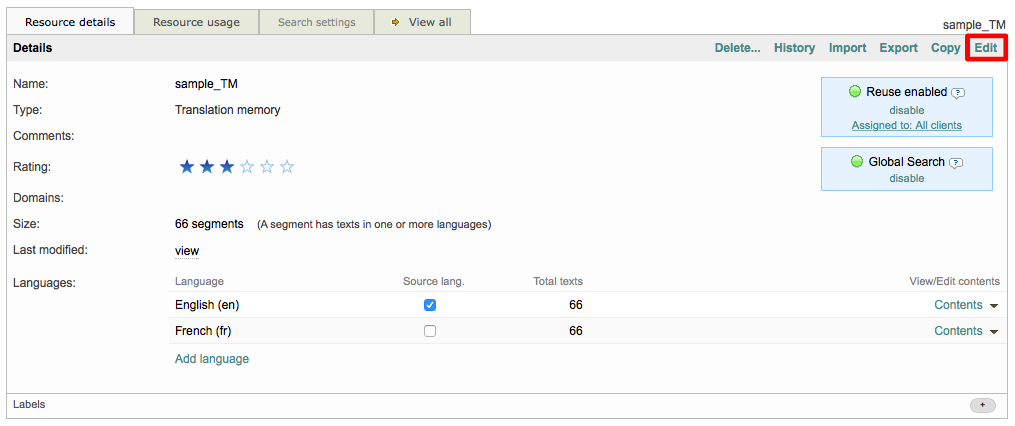This screenshot has height=426, width=1015.
Task: Expand English Contents dropdown arrow
Action: point(994,306)
